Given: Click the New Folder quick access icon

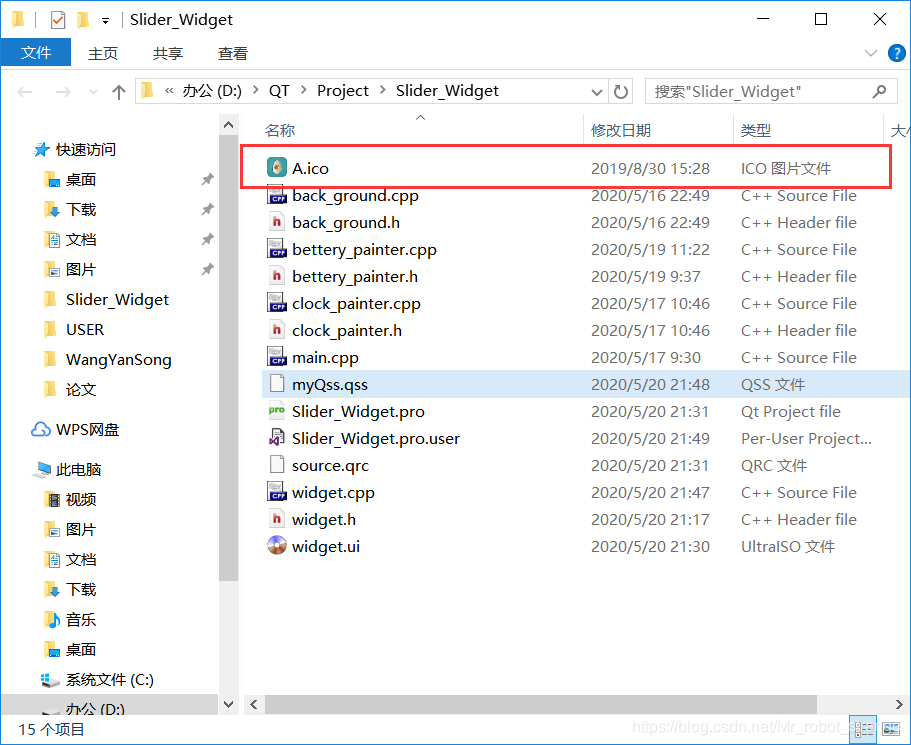Looking at the screenshot, I should [x=83, y=20].
